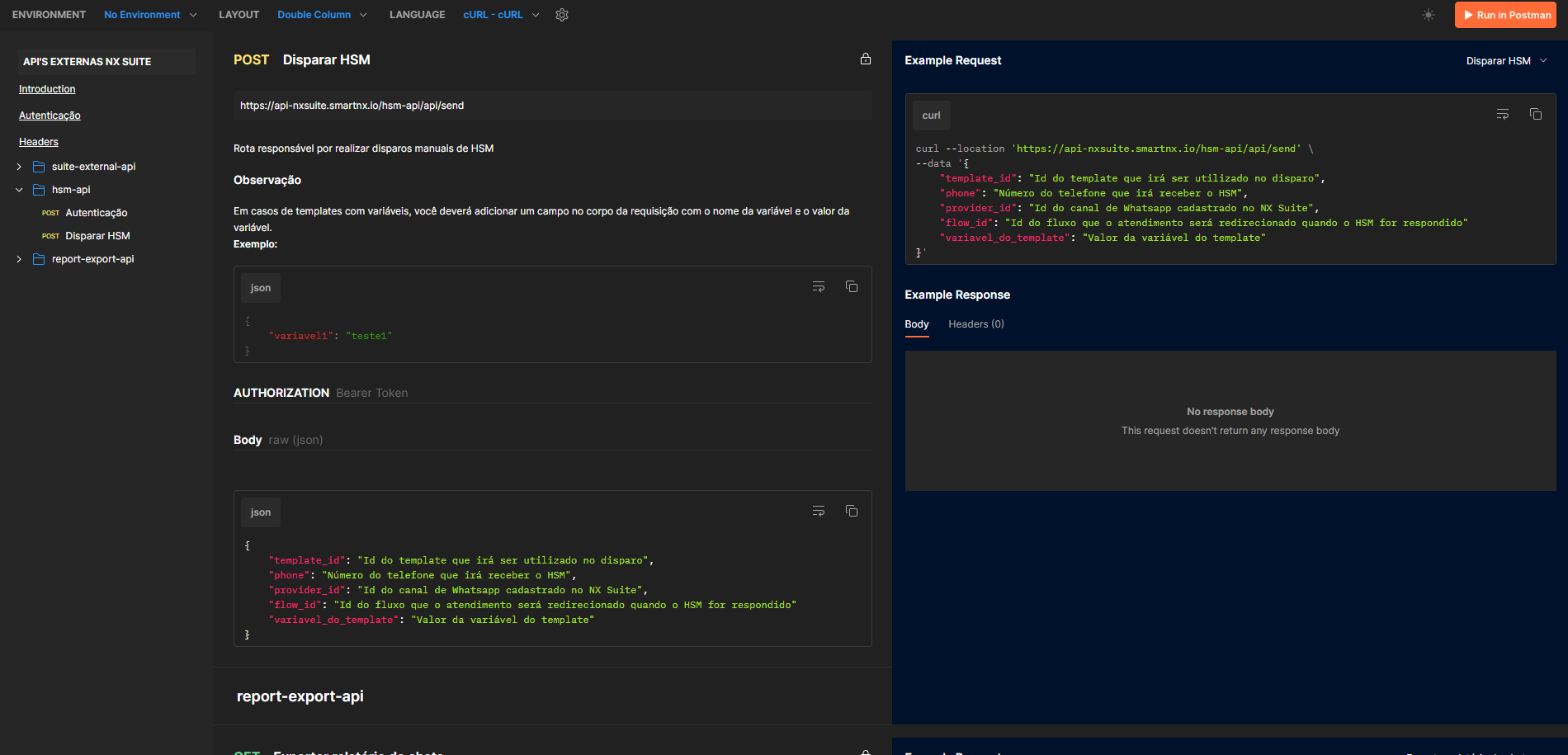Switch to the Headers (0) response tab

(x=975, y=324)
